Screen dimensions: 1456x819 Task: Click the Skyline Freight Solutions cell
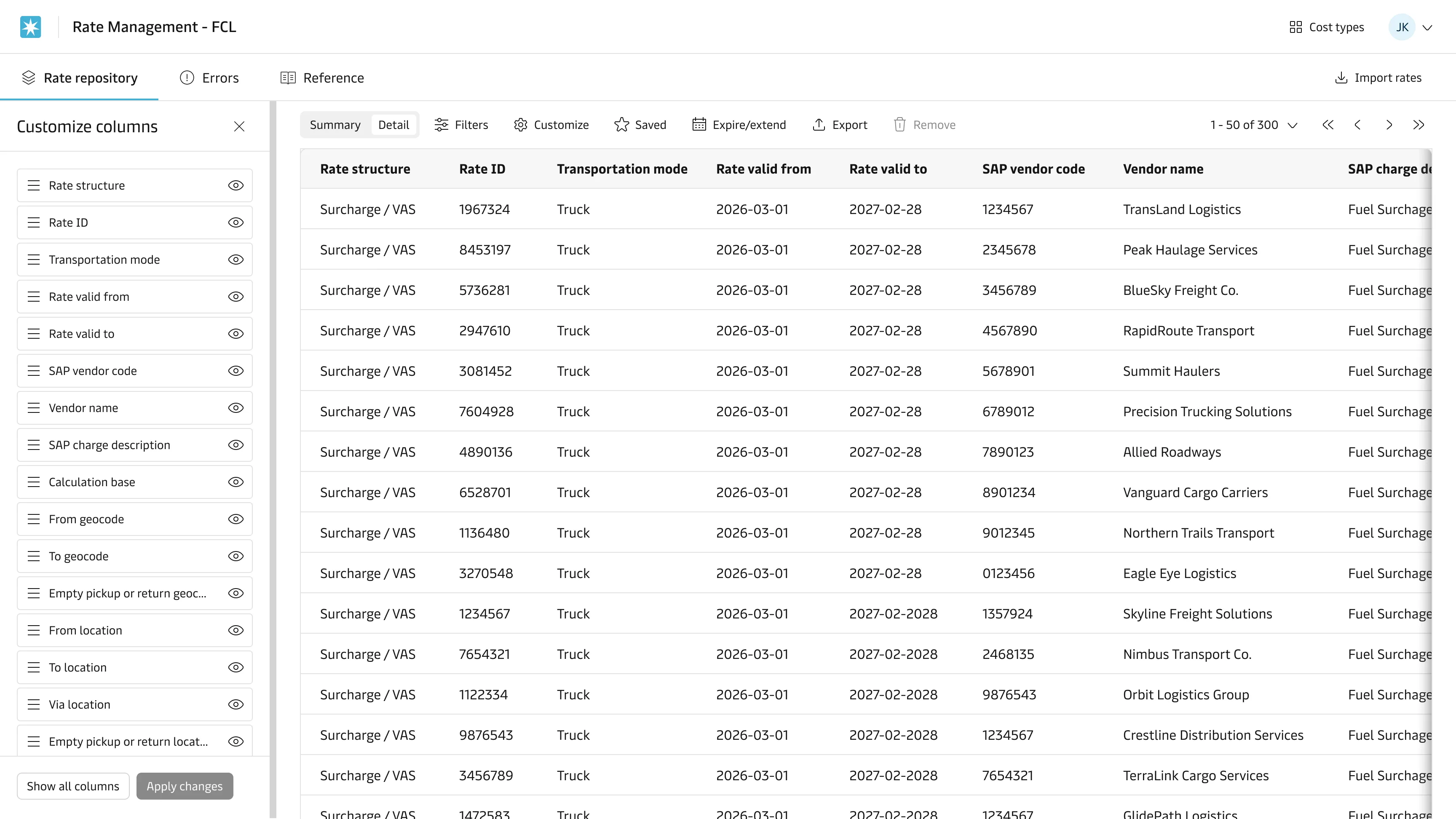click(x=1197, y=614)
